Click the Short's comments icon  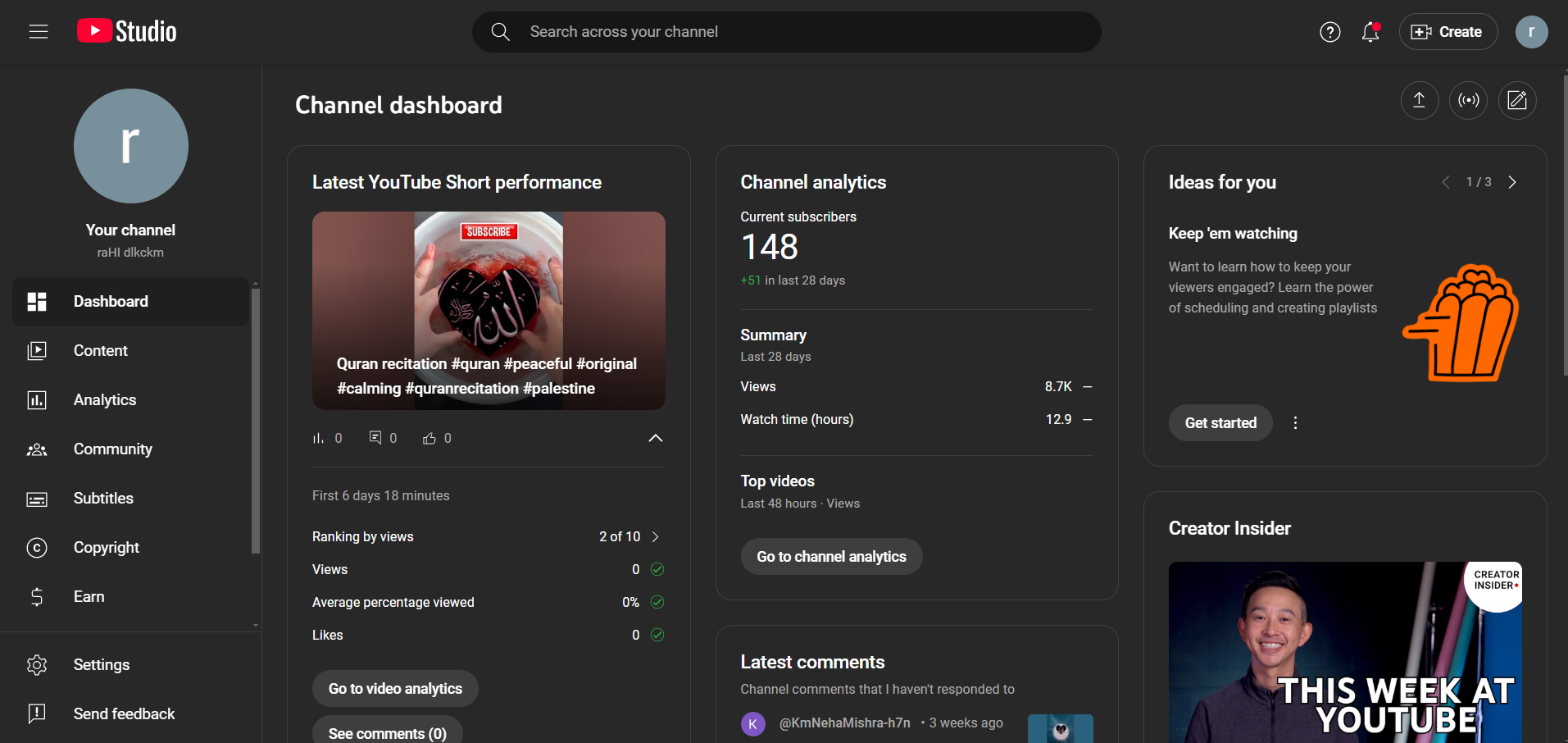coord(375,438)
